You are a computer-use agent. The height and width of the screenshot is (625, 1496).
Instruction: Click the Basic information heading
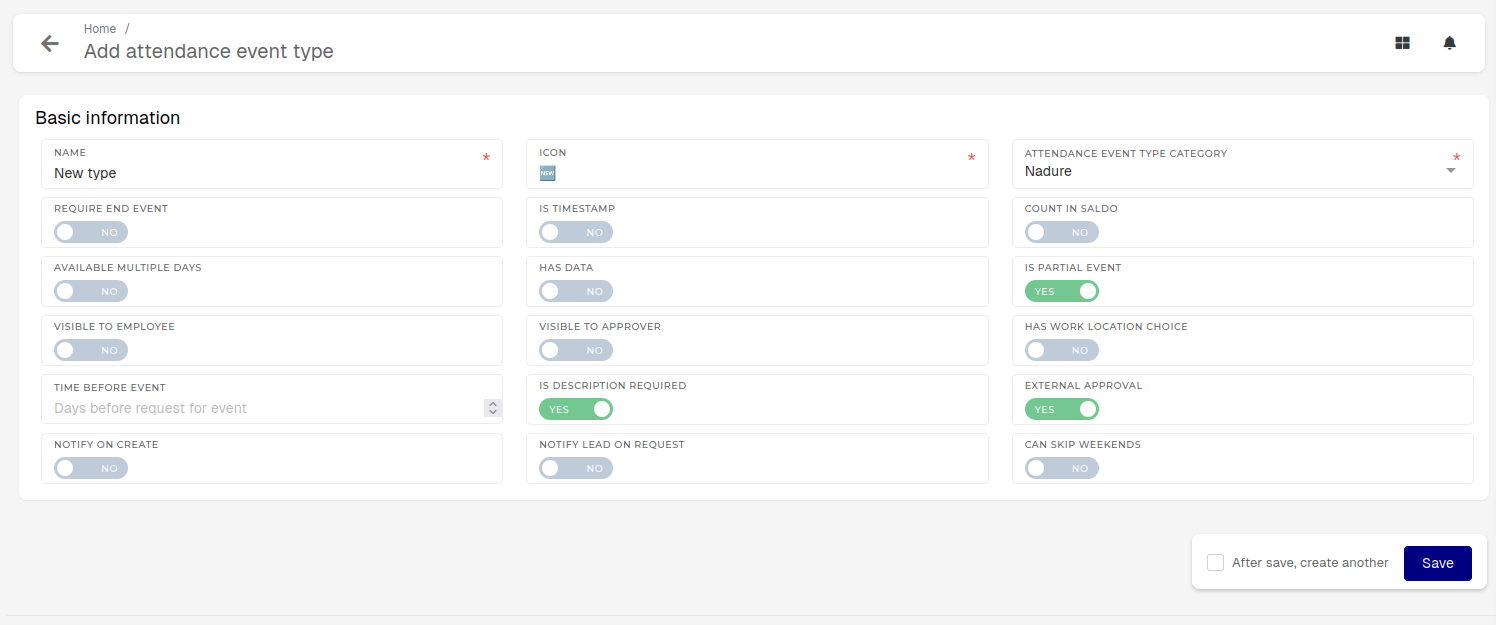click(108, 118)
